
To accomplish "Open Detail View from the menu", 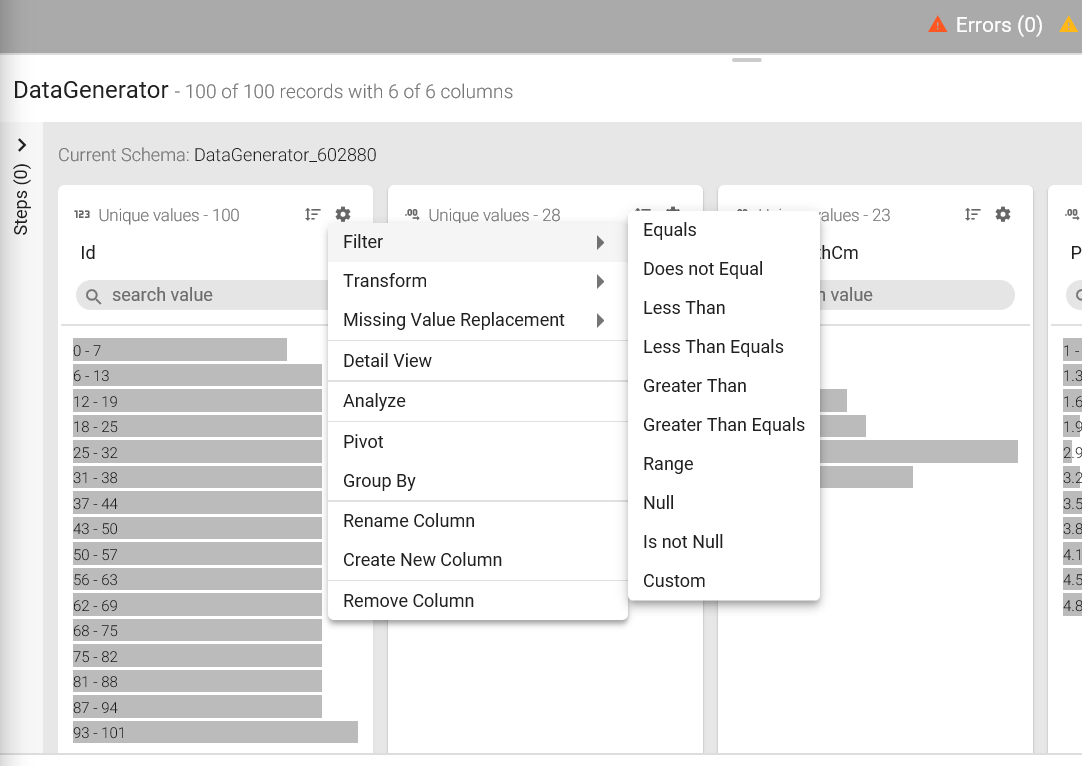I will 387,361.
